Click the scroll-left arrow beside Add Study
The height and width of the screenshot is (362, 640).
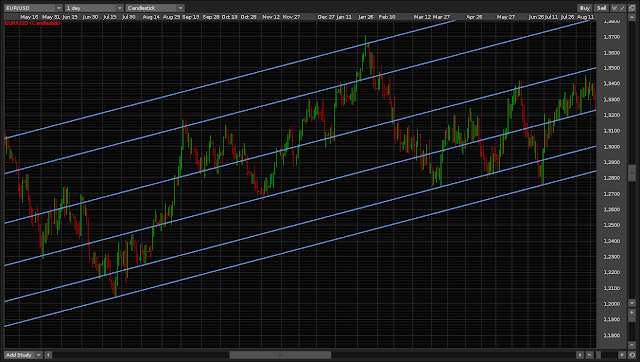(48, 355)
